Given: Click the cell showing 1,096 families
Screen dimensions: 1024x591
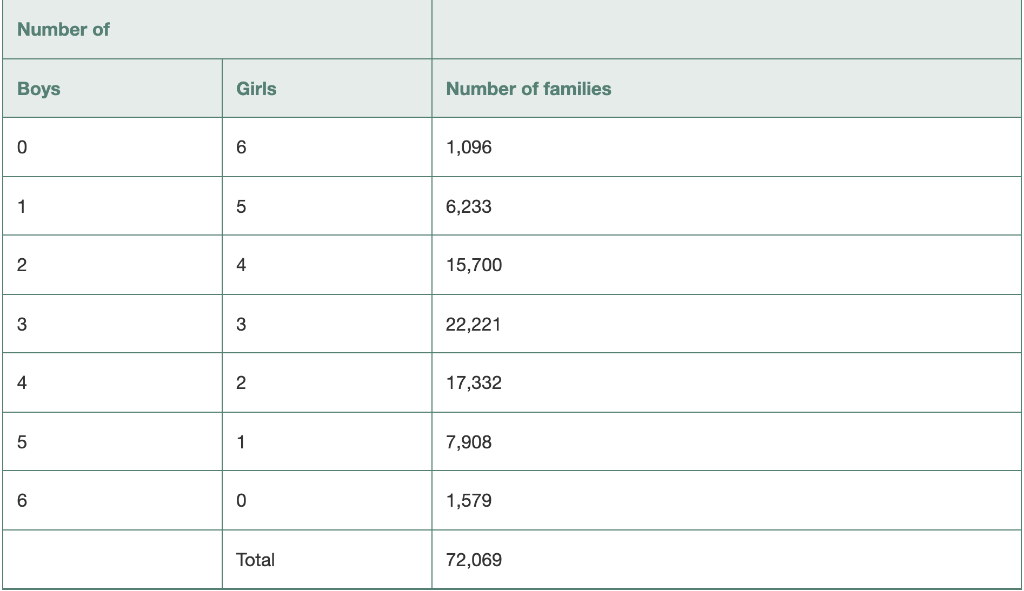Looking at the screenshot, I should 726,147.
